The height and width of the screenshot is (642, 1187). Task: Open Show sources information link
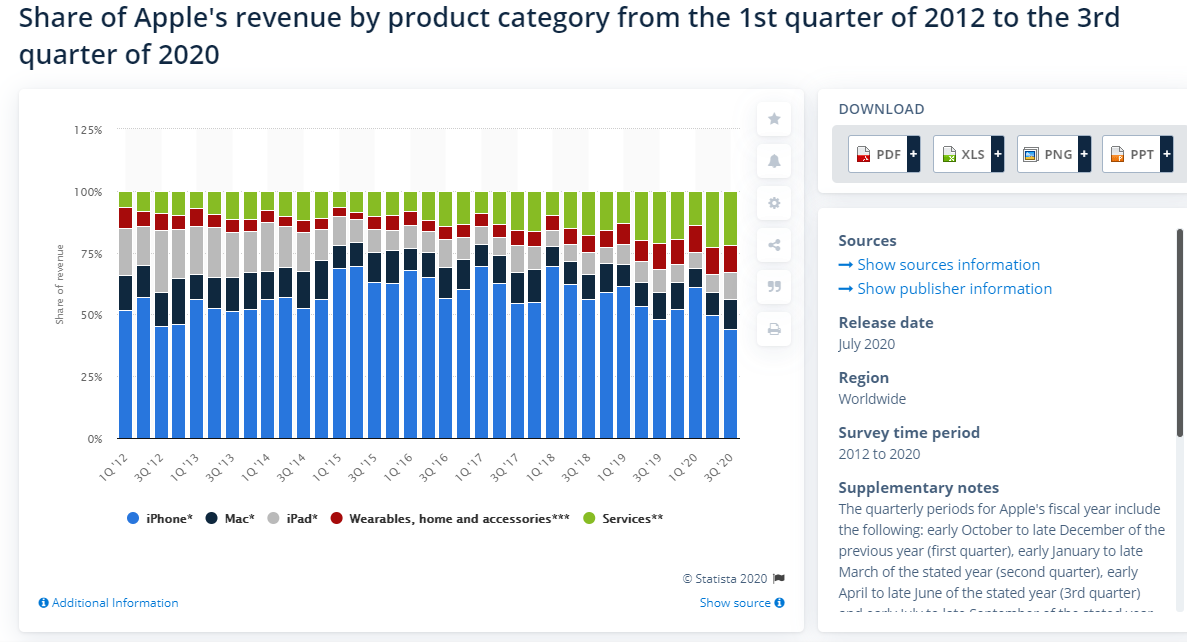coord(949,265)
